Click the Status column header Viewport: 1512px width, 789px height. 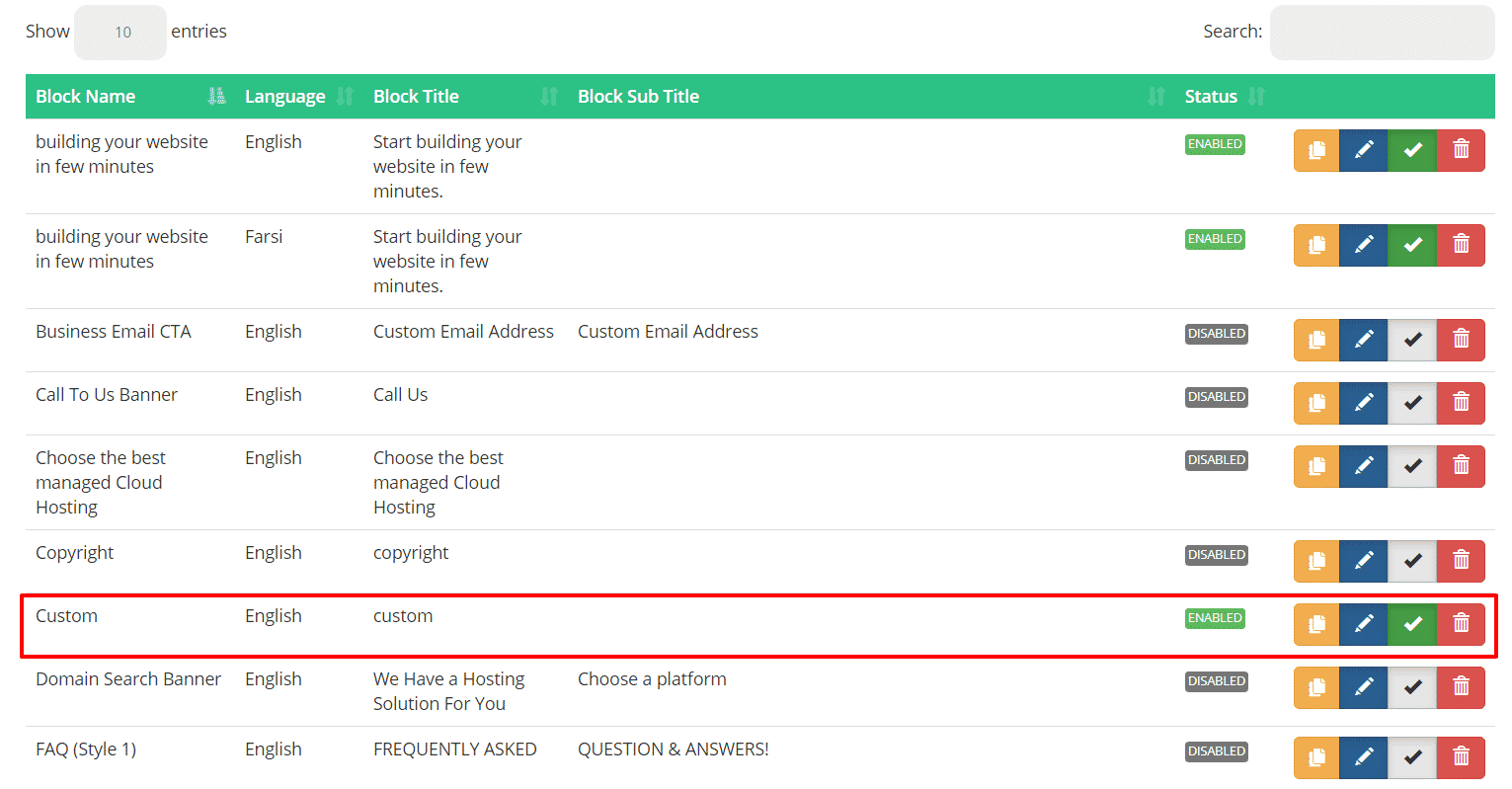pos(1211,97)
